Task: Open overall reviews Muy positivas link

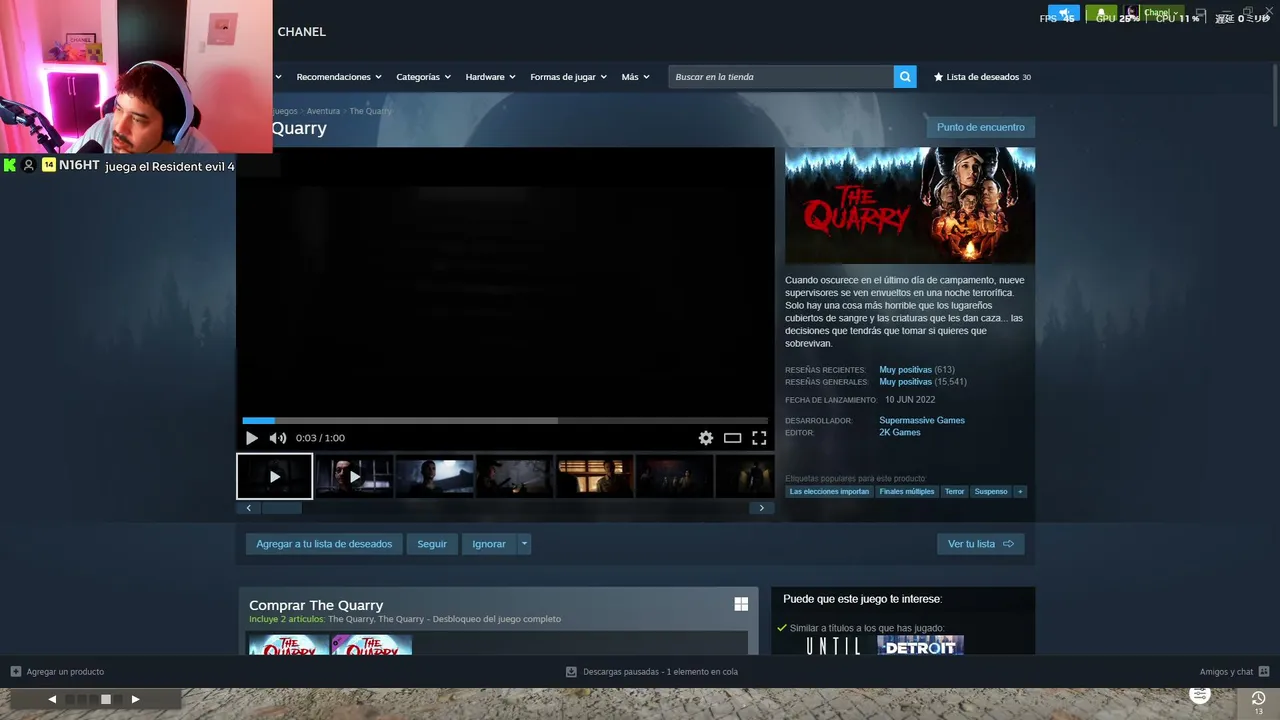Action: coord(905,382)
